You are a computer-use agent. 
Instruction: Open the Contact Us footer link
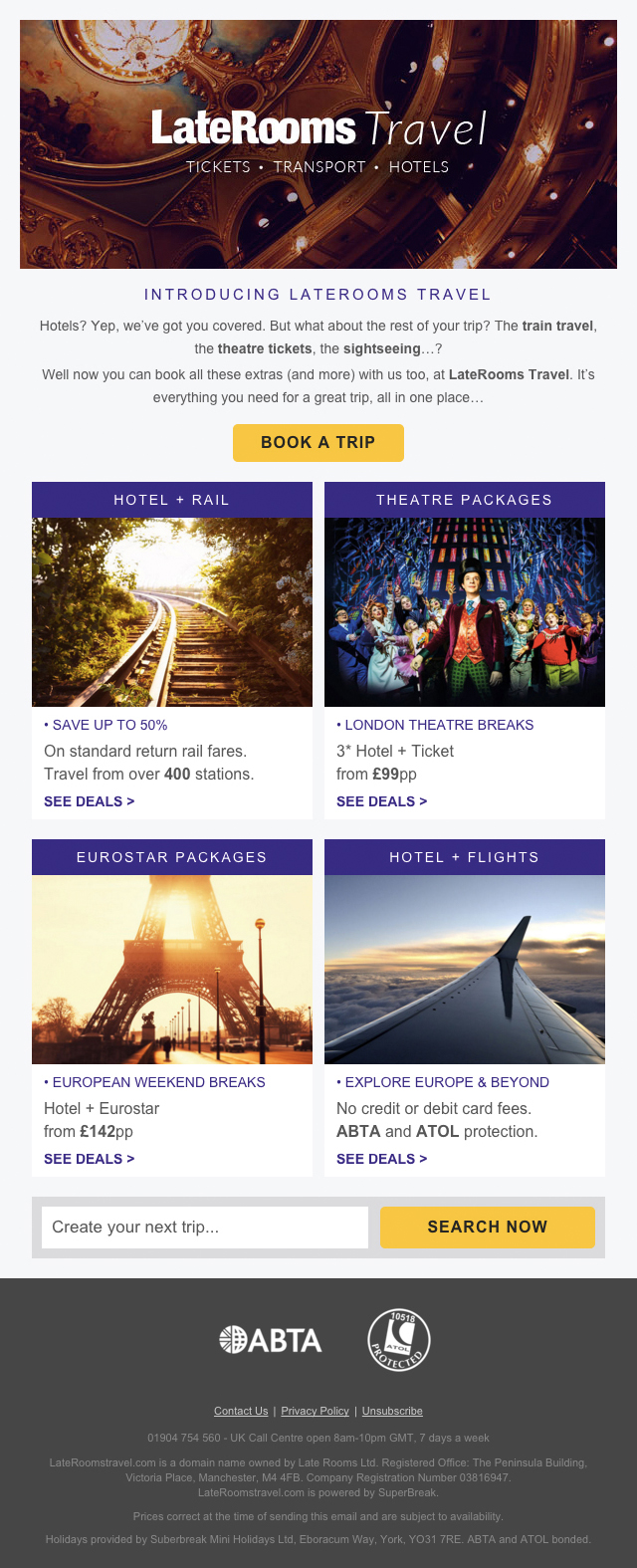click(x=241, y=1411)
